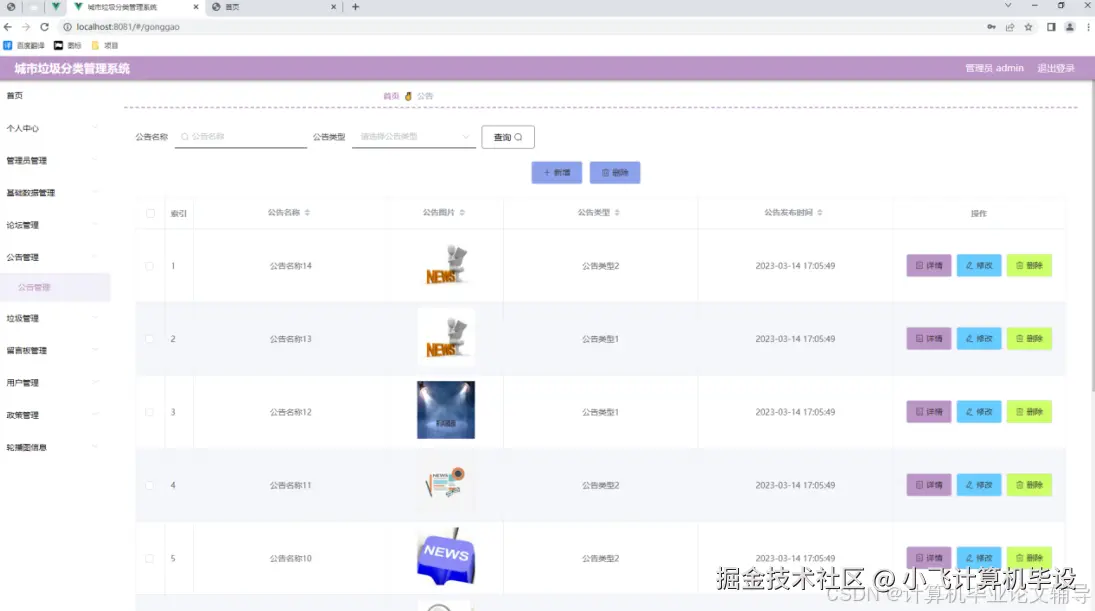The image size is (1095, 611).
Task: Open the saved passwords key icon
Action: [x=991, y=27]
